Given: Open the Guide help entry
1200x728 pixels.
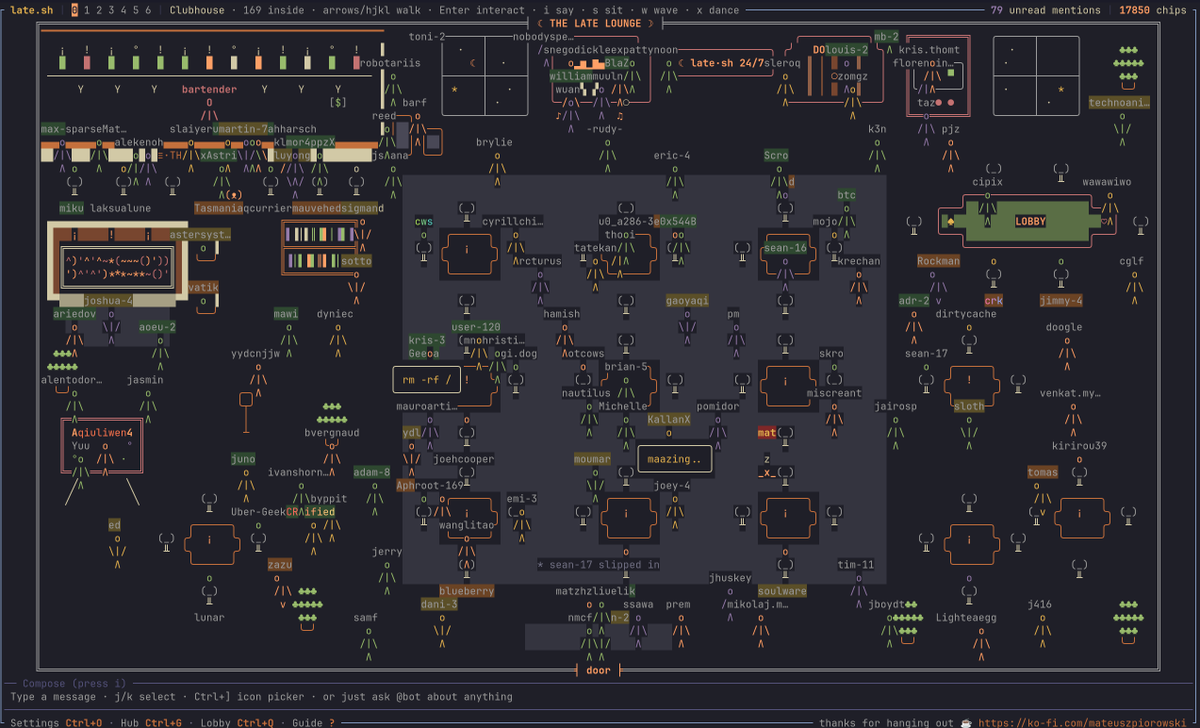Looking at the screenshot, I should [313, 722].
